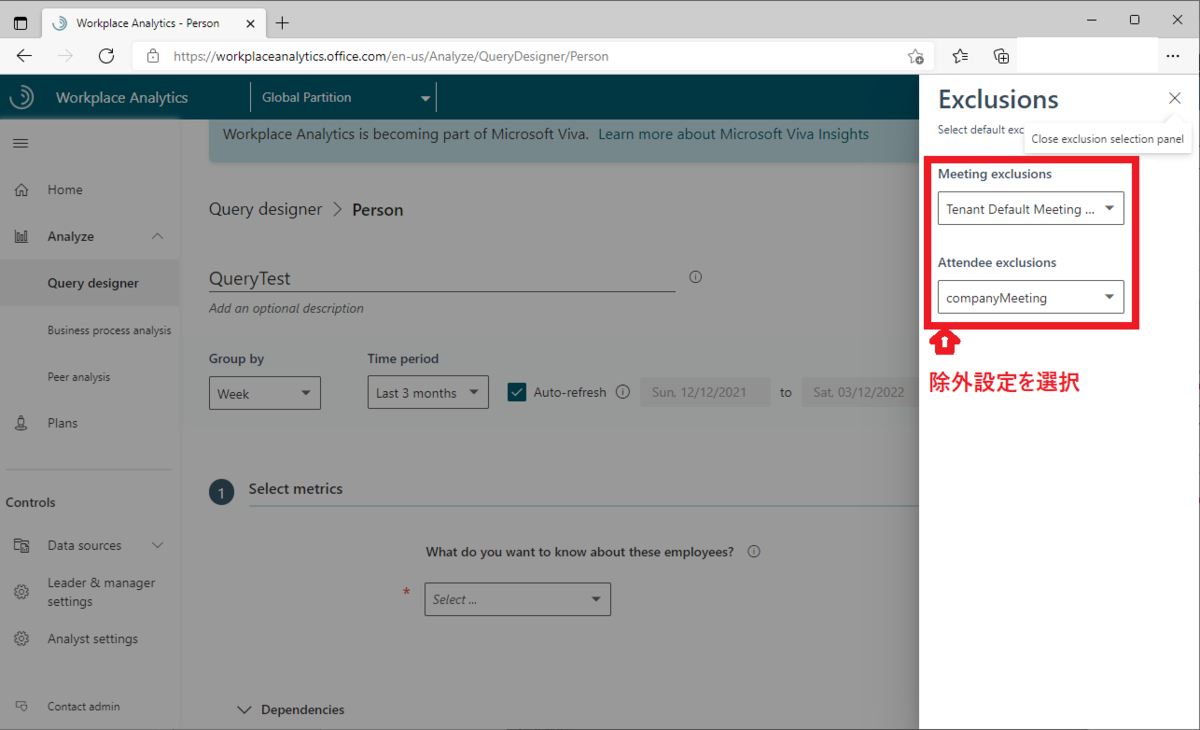Click the site lock icon in address bar
This screenshot has height=730, width=1200.
[x=152, y=56]
